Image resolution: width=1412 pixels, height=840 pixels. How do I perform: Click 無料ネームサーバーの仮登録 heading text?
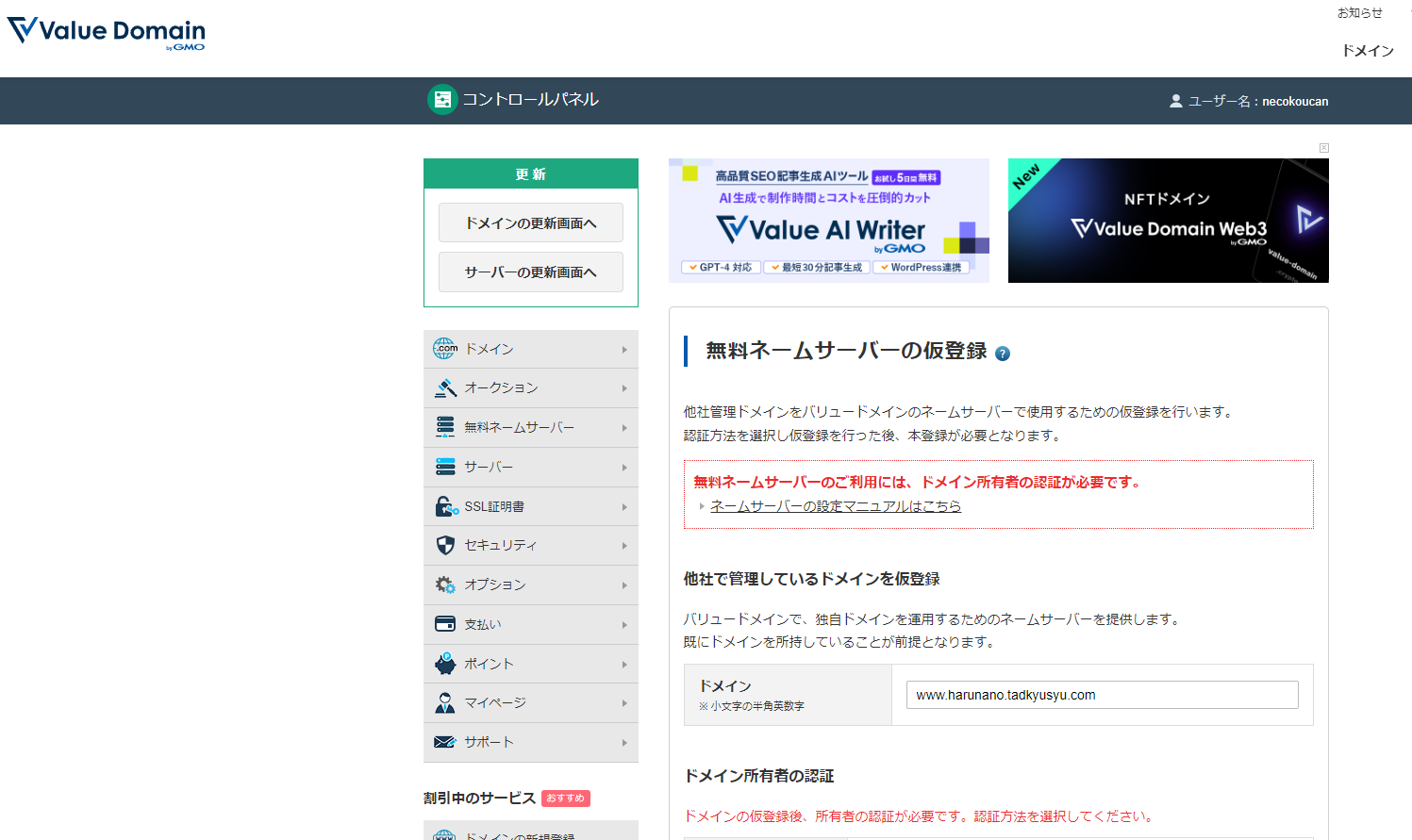coord(846,351)
